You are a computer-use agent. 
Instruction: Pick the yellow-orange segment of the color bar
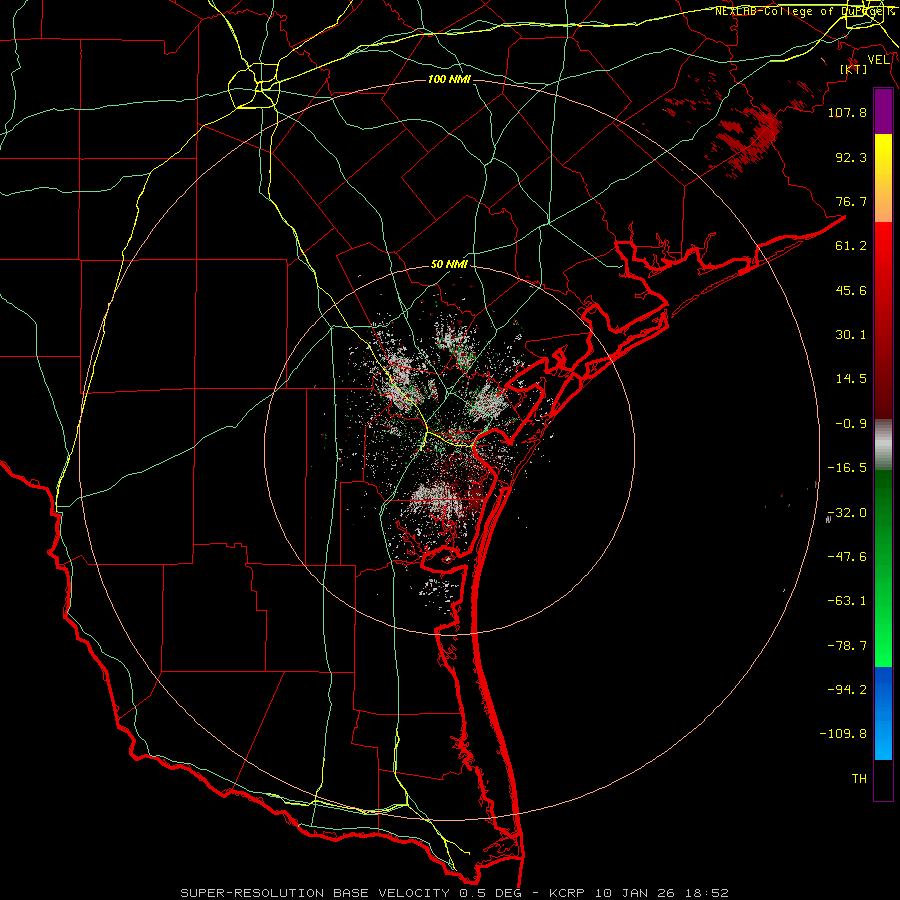883,178
